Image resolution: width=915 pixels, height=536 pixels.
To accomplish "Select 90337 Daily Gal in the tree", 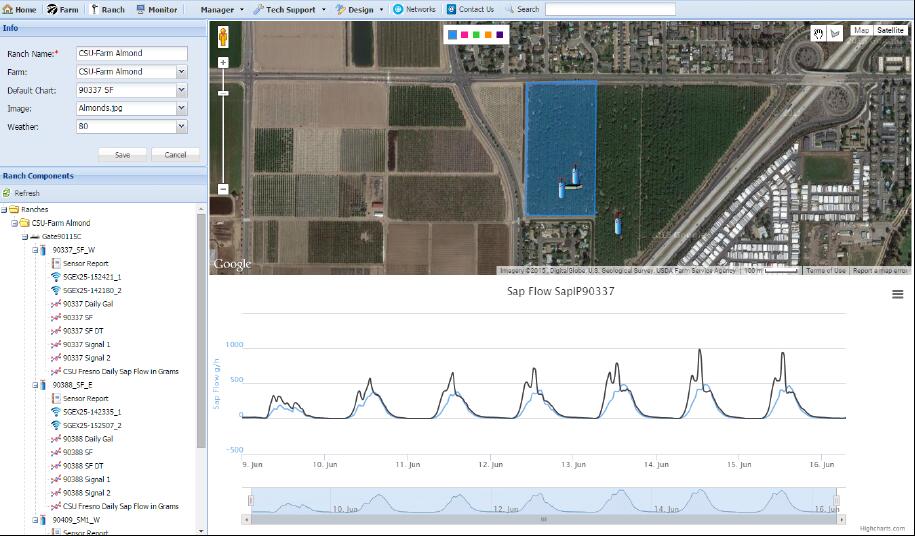I will 88,303.
